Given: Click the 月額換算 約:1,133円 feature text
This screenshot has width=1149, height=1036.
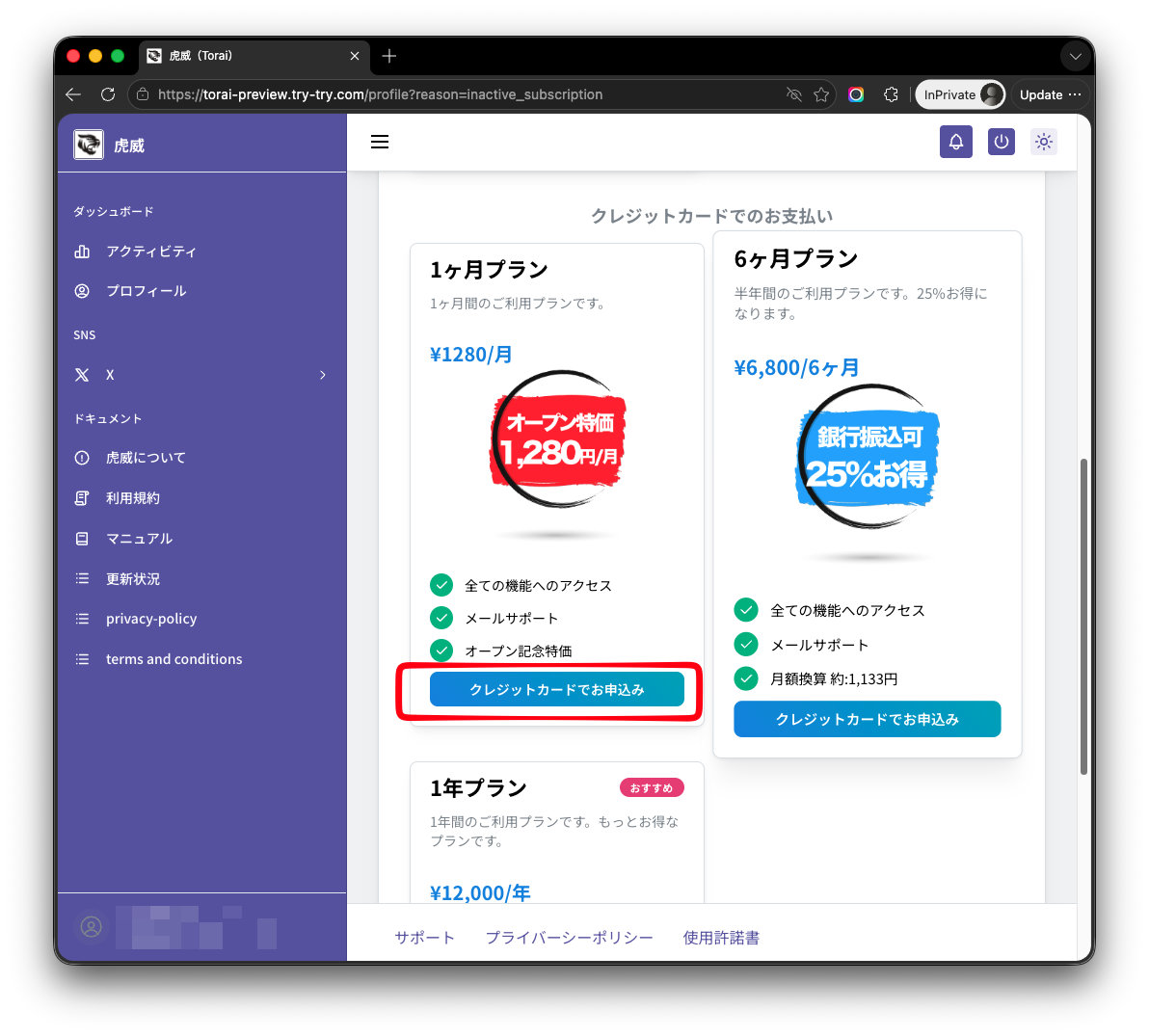Looking at the screenshot, I should point(834,678).
